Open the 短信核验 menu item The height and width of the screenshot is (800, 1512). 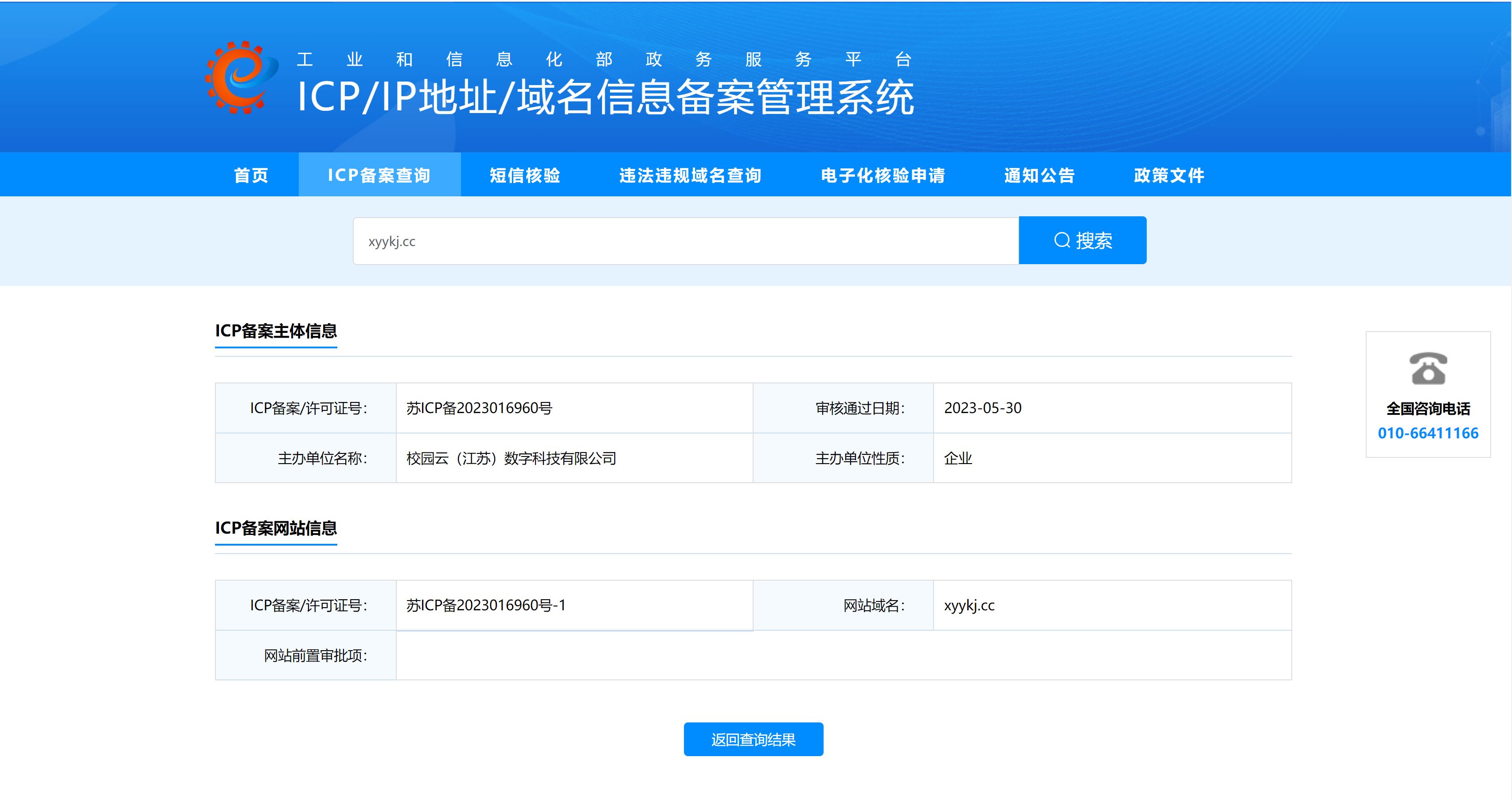tap(525, 175)
